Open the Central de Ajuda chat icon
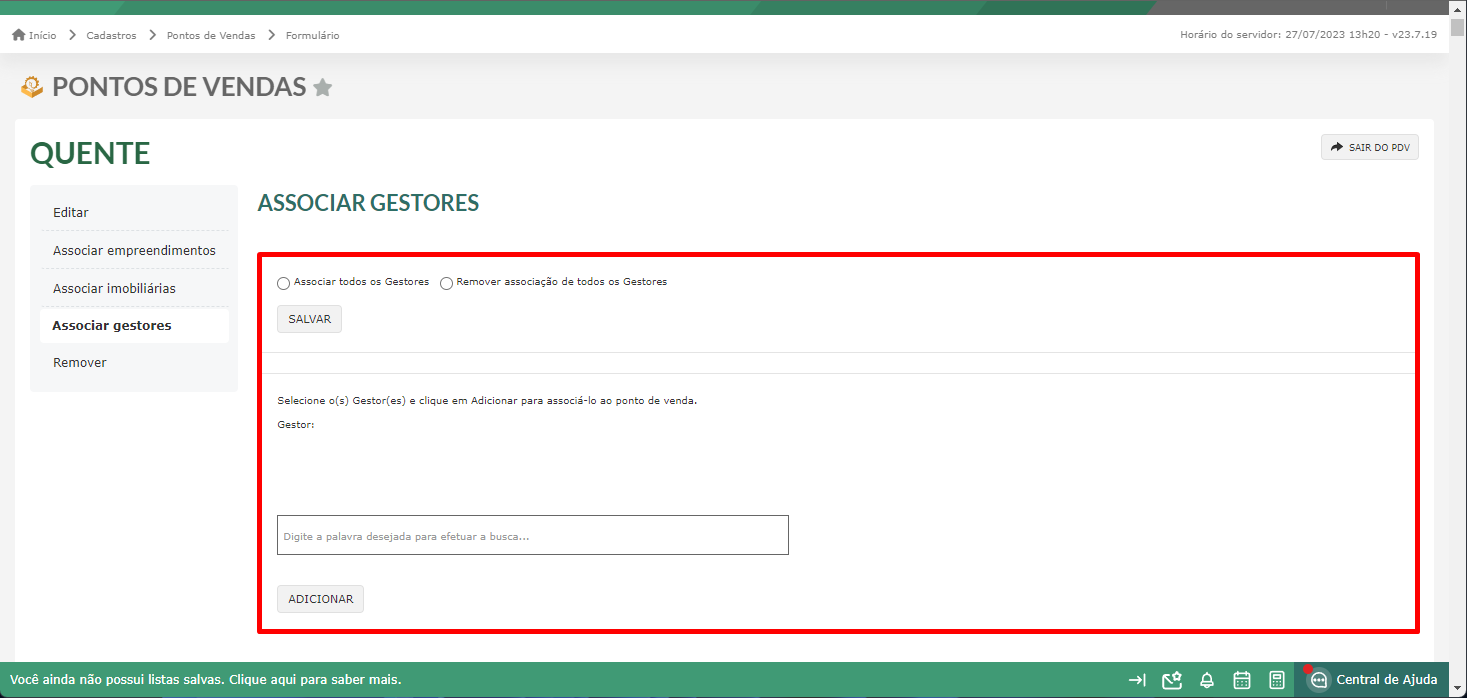The height and width of the screenshot is (698, 1467). 1319,680
